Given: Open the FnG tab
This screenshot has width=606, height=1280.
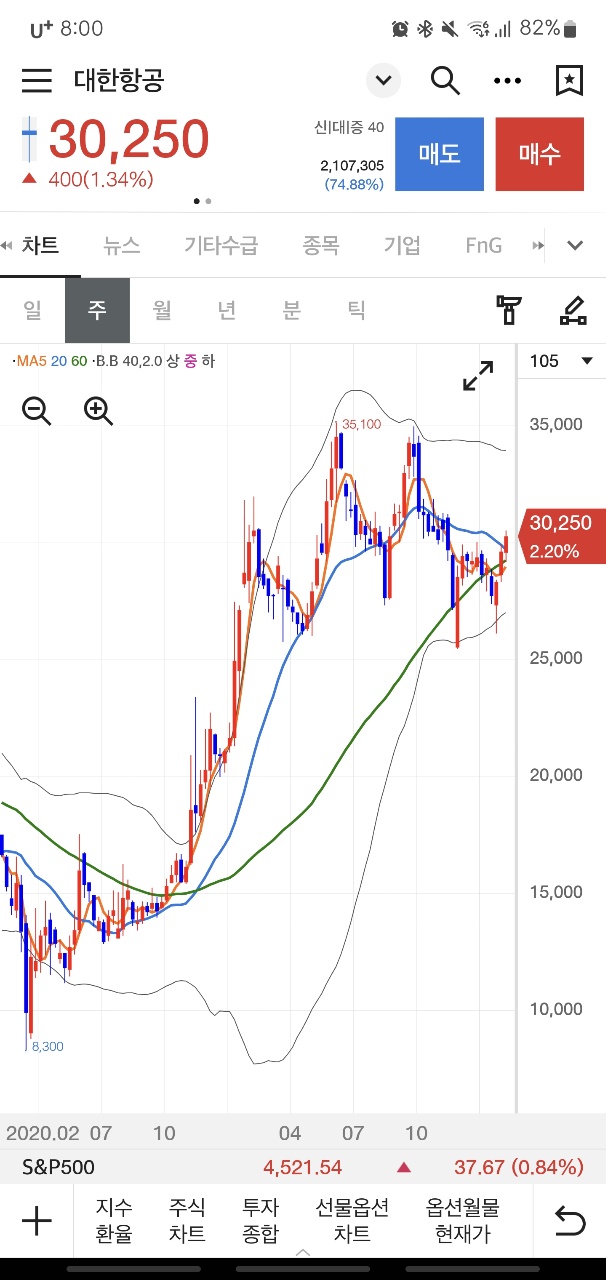Looking at the screenshot, I should [483, 245].
